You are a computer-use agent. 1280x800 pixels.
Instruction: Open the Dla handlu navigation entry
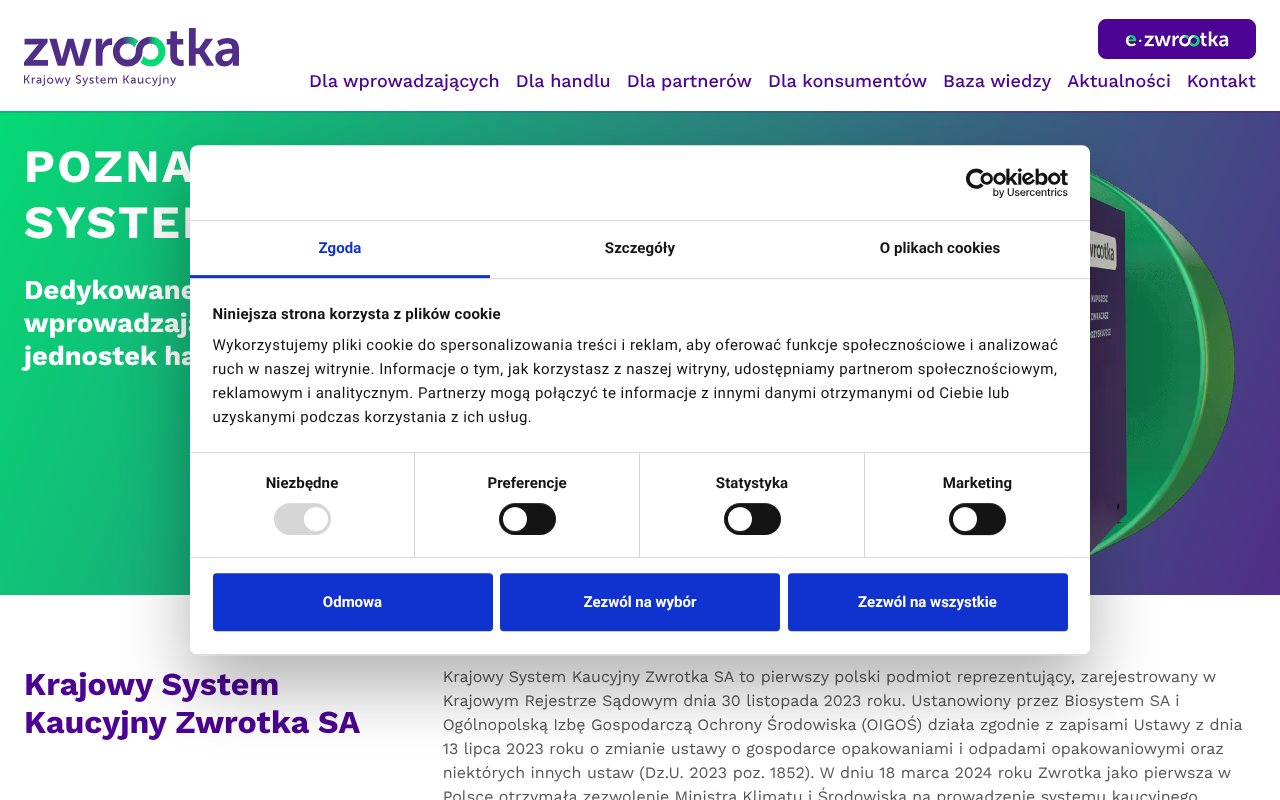pyautogui.click(x=562, y=81)
